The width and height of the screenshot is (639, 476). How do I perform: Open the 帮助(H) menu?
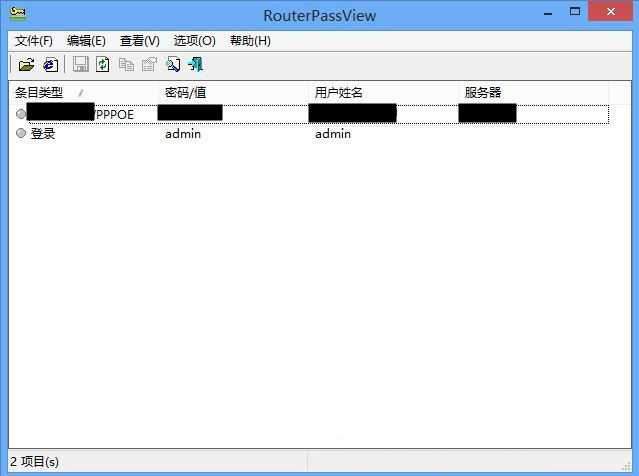click(x=250, y=41)
